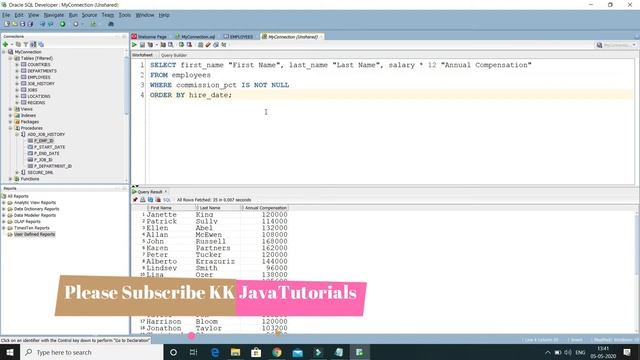Click the printer icon in Query Result toolbar

pyautogui.click(x=143, y=200)
